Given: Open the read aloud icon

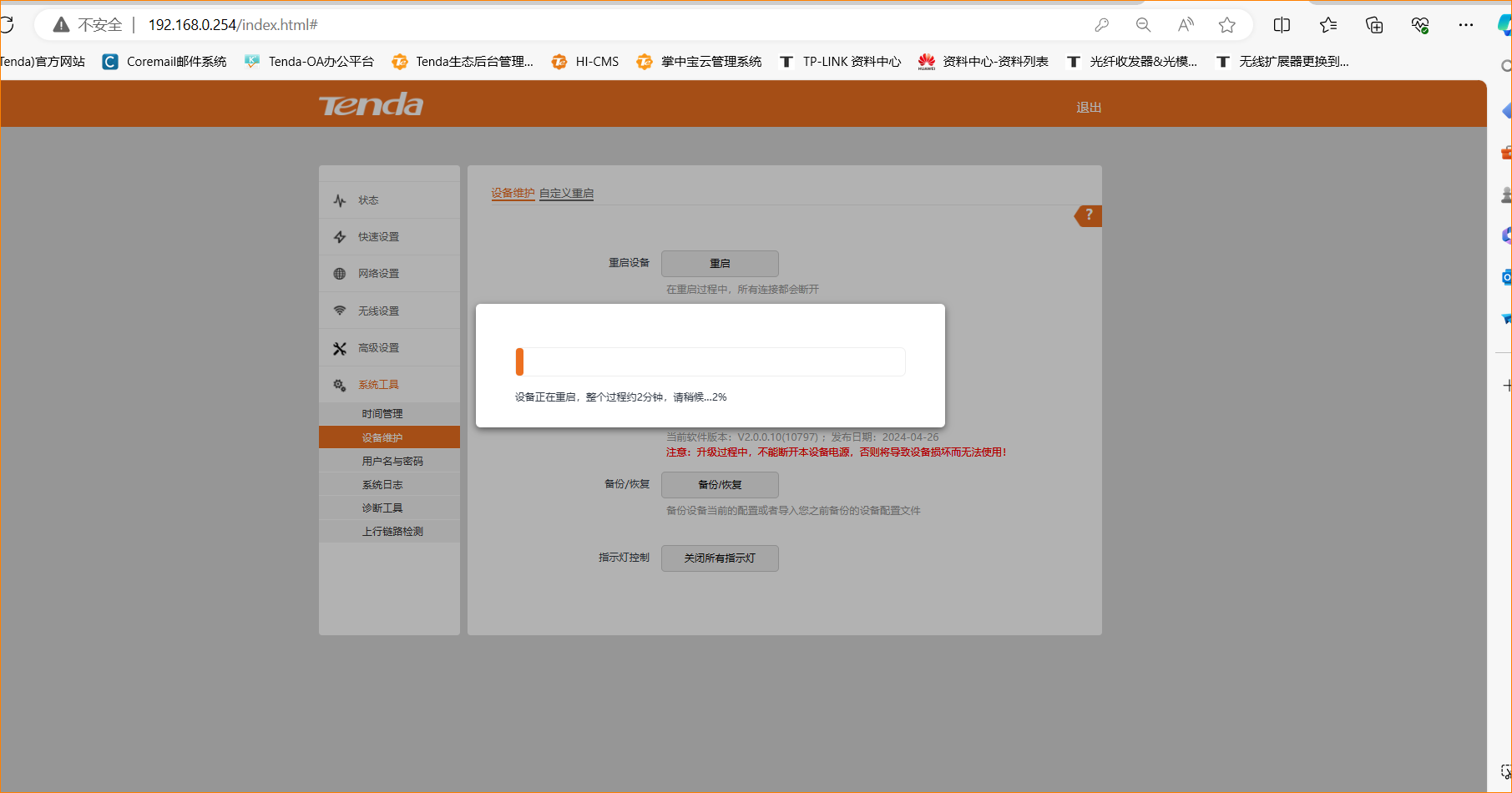Looking at the screenshot, I should (x=1186, y=25).
